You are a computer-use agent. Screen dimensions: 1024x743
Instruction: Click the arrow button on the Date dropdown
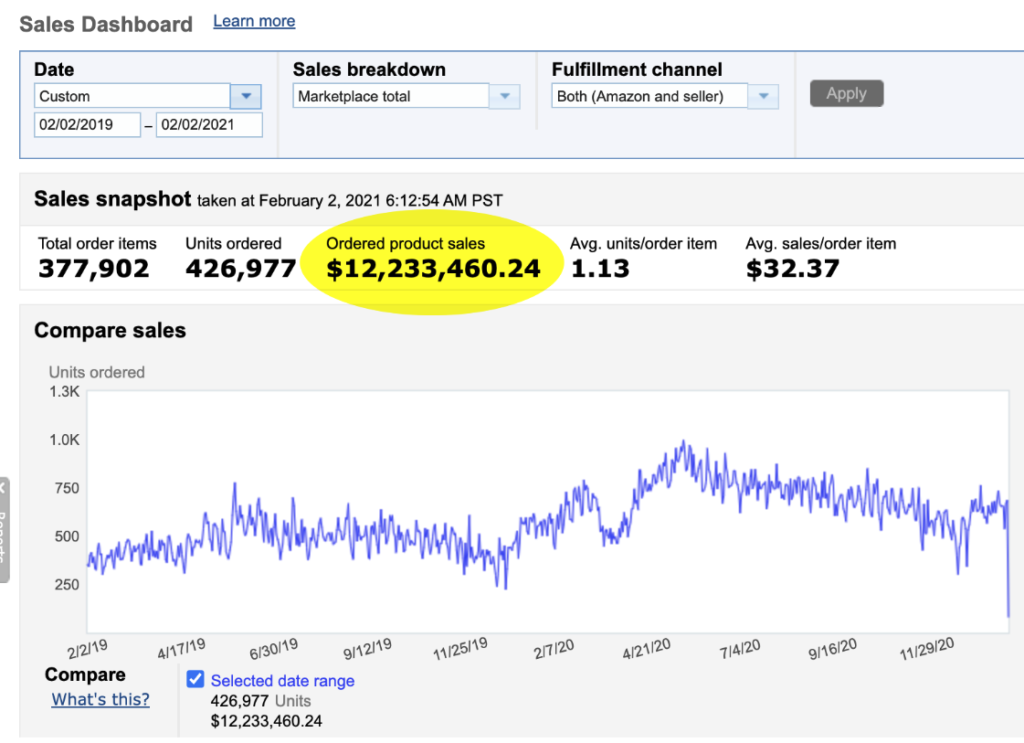click(246, 97)
